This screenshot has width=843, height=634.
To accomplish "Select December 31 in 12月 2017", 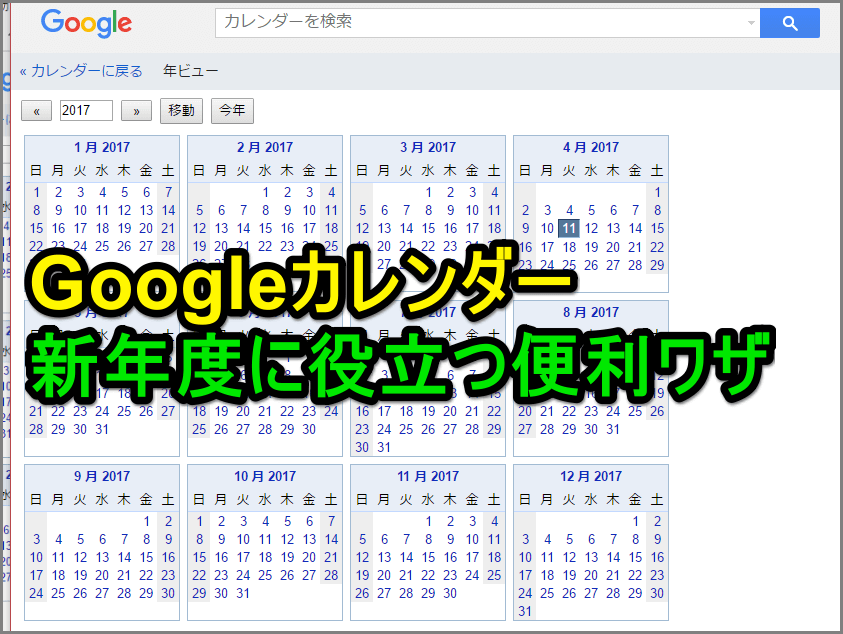I will click(x=525, y=611).
